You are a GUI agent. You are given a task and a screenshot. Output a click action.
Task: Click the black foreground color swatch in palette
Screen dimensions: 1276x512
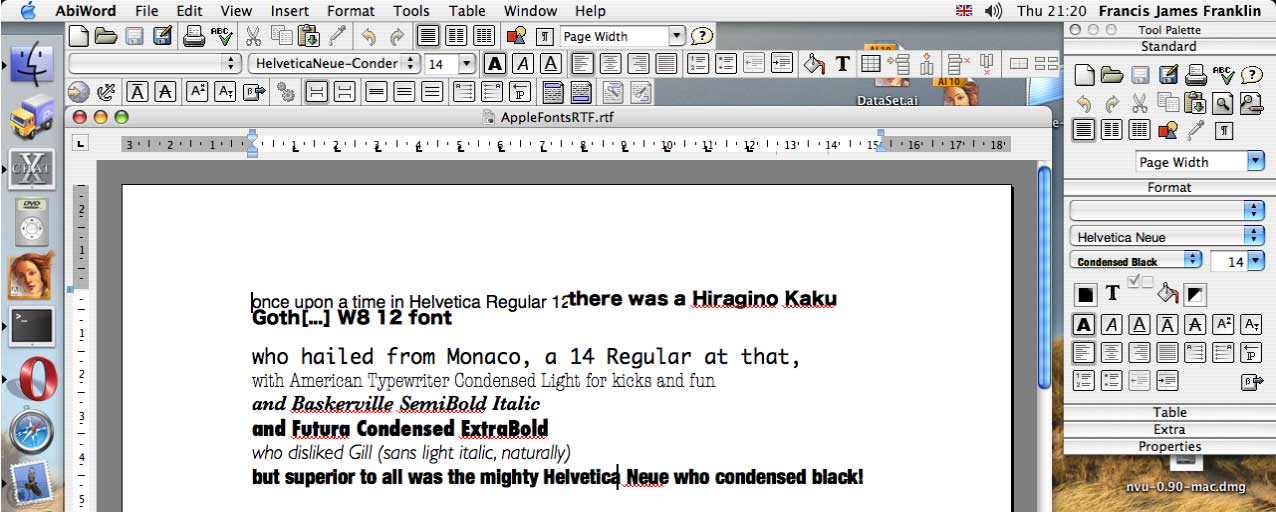pos(1085,294)
